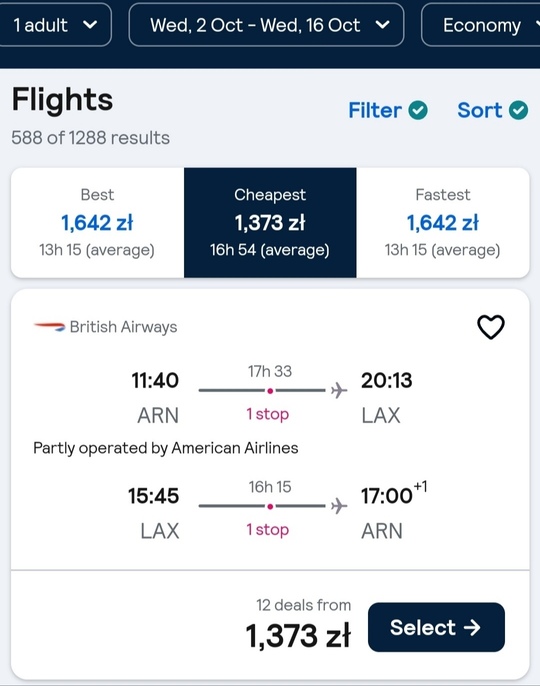Open the Economy cabin class dropdown
540x686 pixels.
tap(480, 25)
